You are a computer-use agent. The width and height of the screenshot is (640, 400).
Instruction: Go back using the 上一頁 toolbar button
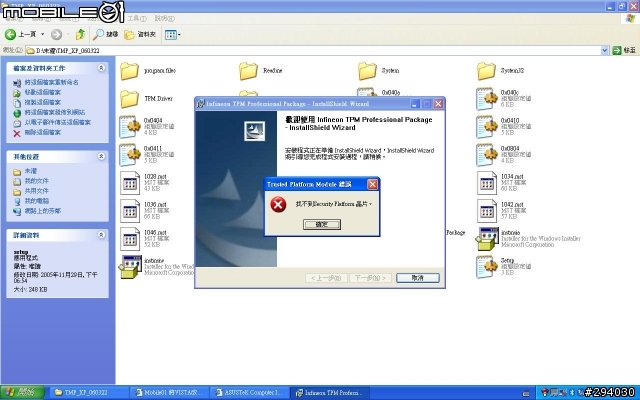click(x=20, y=34)
